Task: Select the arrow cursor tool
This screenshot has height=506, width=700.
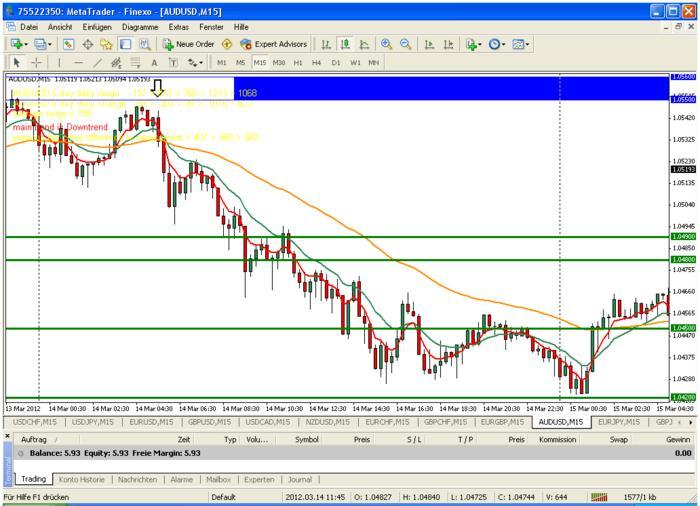Action: 17,63
